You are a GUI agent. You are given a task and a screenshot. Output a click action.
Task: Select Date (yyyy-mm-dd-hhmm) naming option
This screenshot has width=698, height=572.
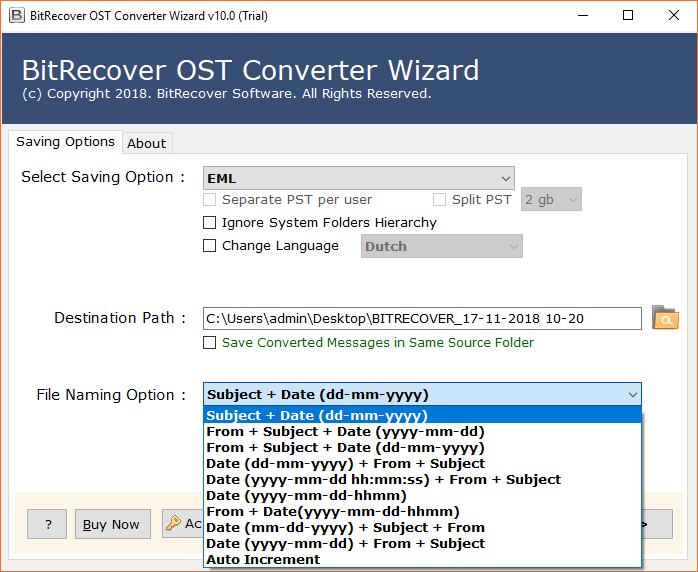422,495
